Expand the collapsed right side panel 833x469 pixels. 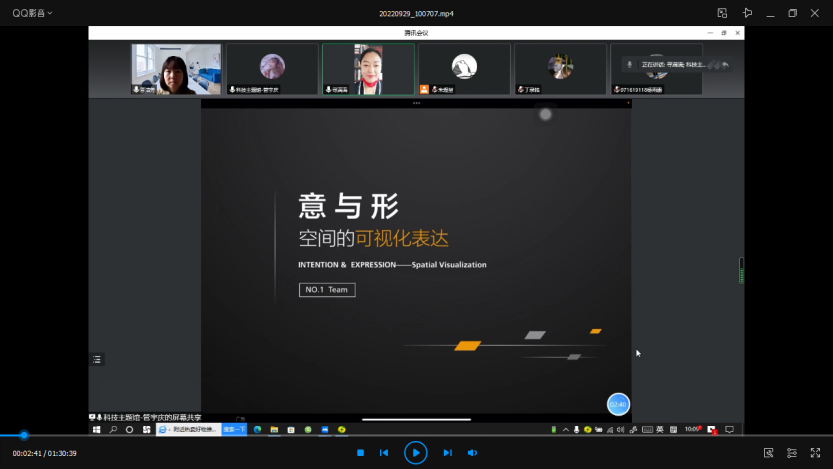740,270
